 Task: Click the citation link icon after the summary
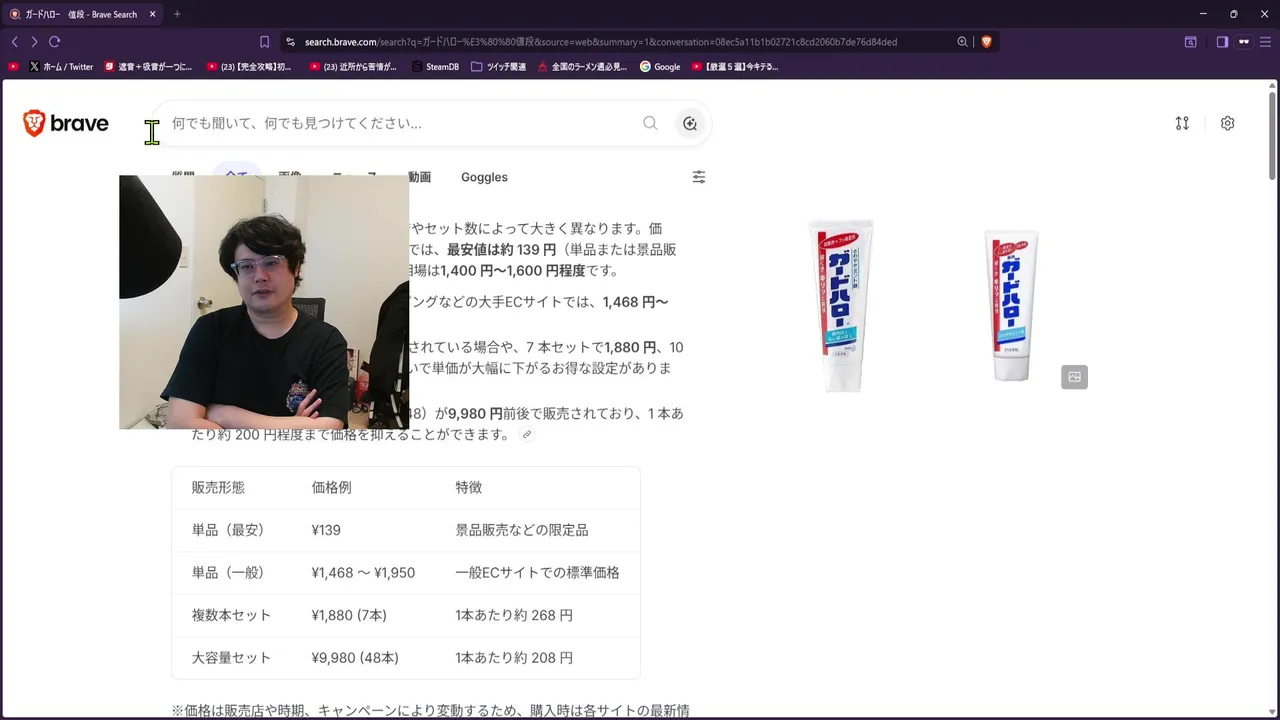point(527,434)
